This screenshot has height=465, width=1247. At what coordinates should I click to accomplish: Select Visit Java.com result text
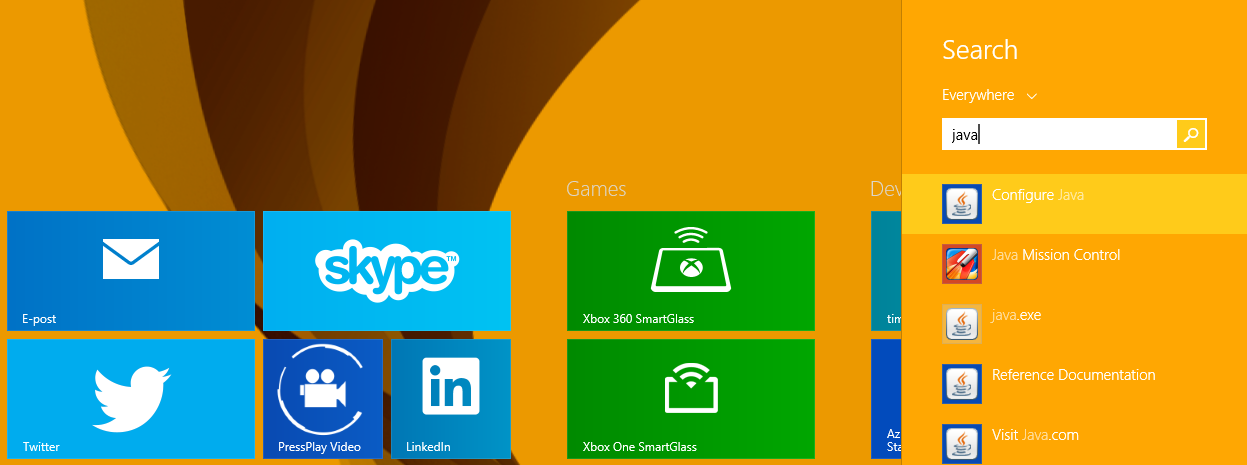point(1035,435)
